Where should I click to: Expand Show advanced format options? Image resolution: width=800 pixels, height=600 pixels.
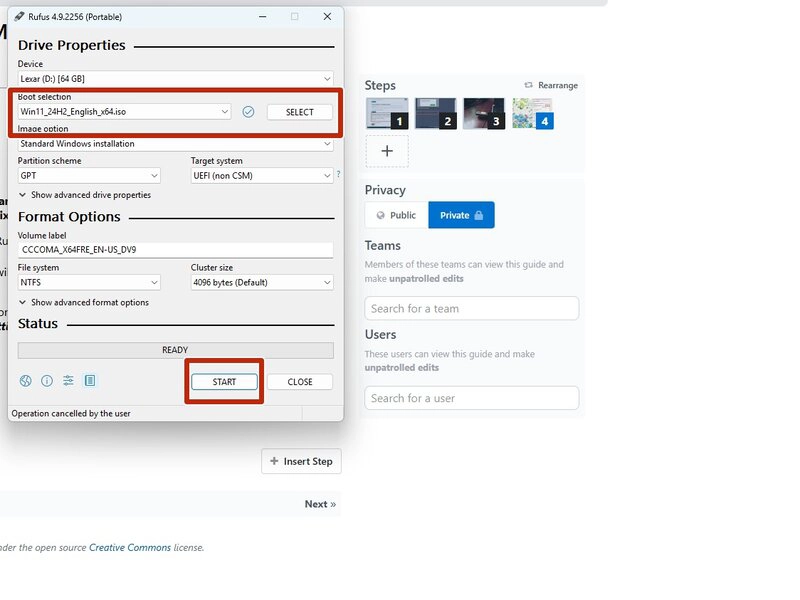click(84, 302)
